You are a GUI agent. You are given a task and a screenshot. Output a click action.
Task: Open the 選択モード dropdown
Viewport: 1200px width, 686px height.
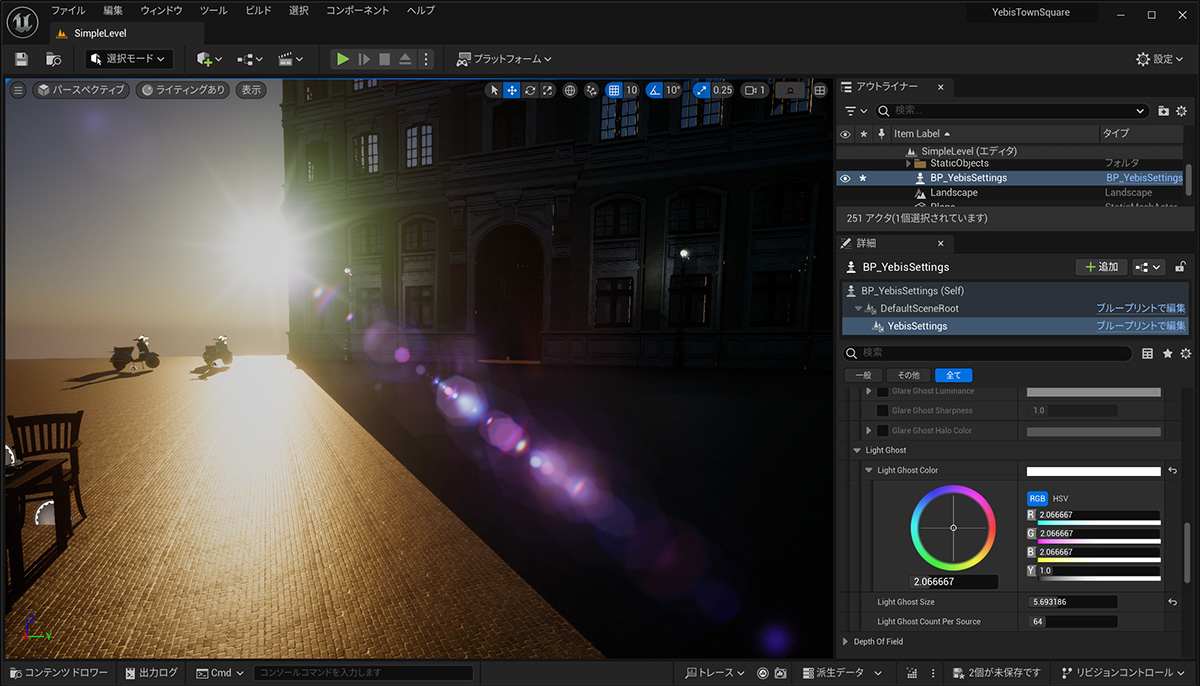pyautogui.click(x=129, y=59)
